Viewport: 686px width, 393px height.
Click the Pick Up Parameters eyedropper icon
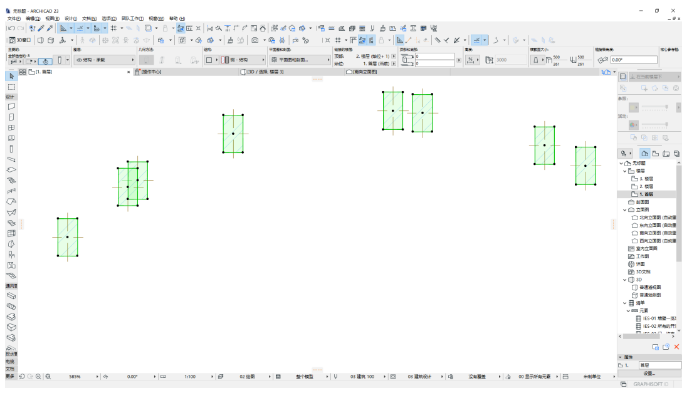pyautogui.click(x=41, y=28)
